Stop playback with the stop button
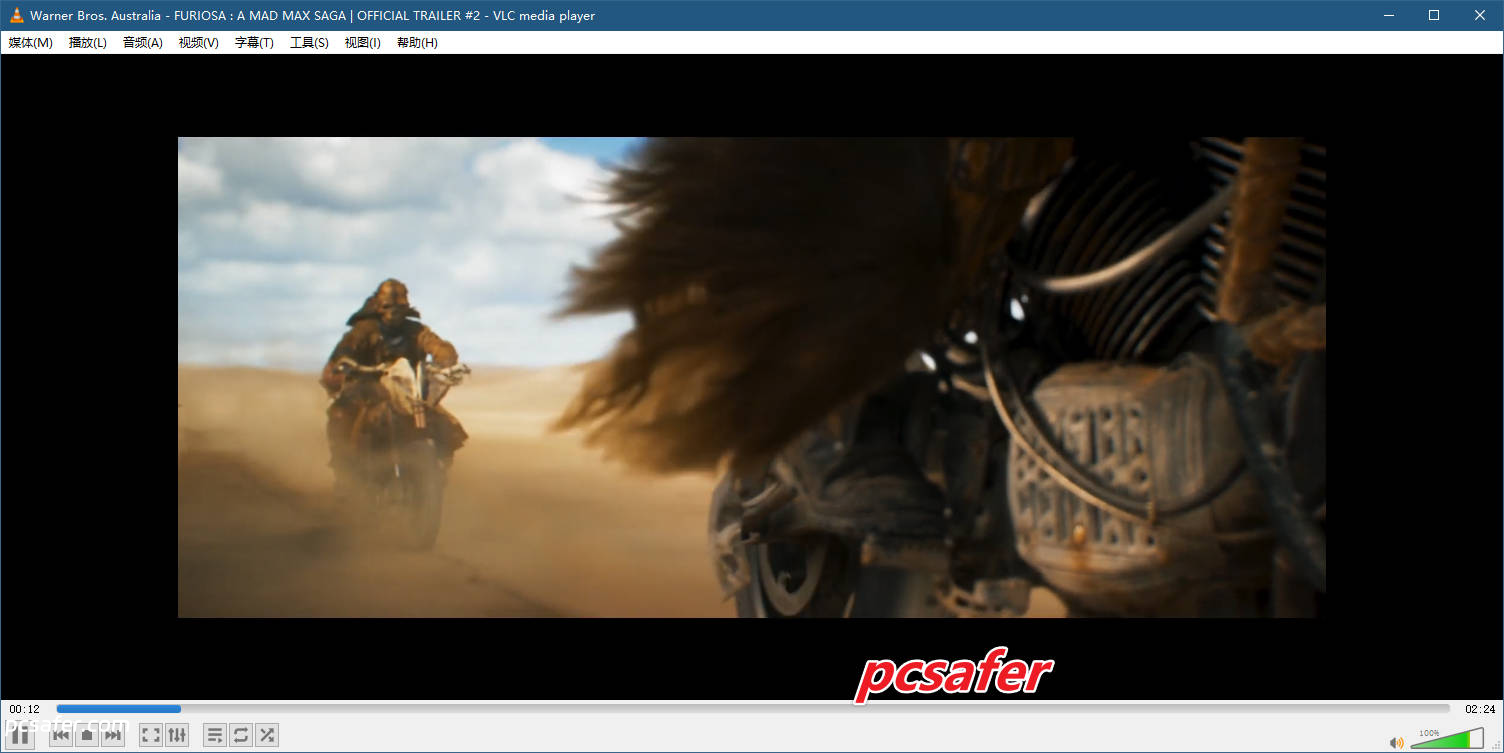 87,735
